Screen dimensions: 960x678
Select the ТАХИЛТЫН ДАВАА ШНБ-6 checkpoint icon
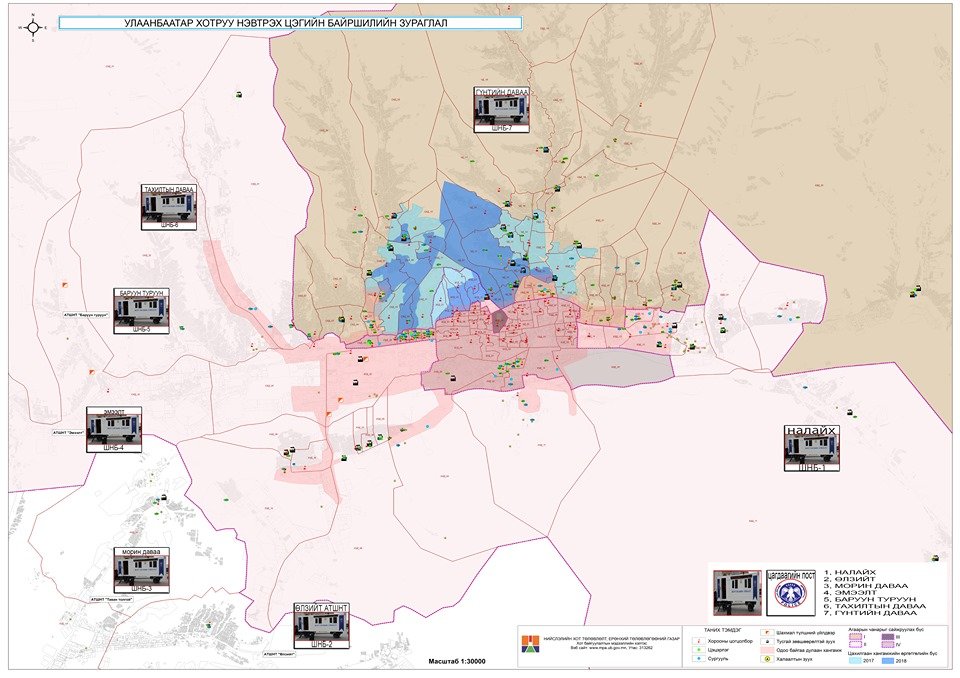coord(169,207)
